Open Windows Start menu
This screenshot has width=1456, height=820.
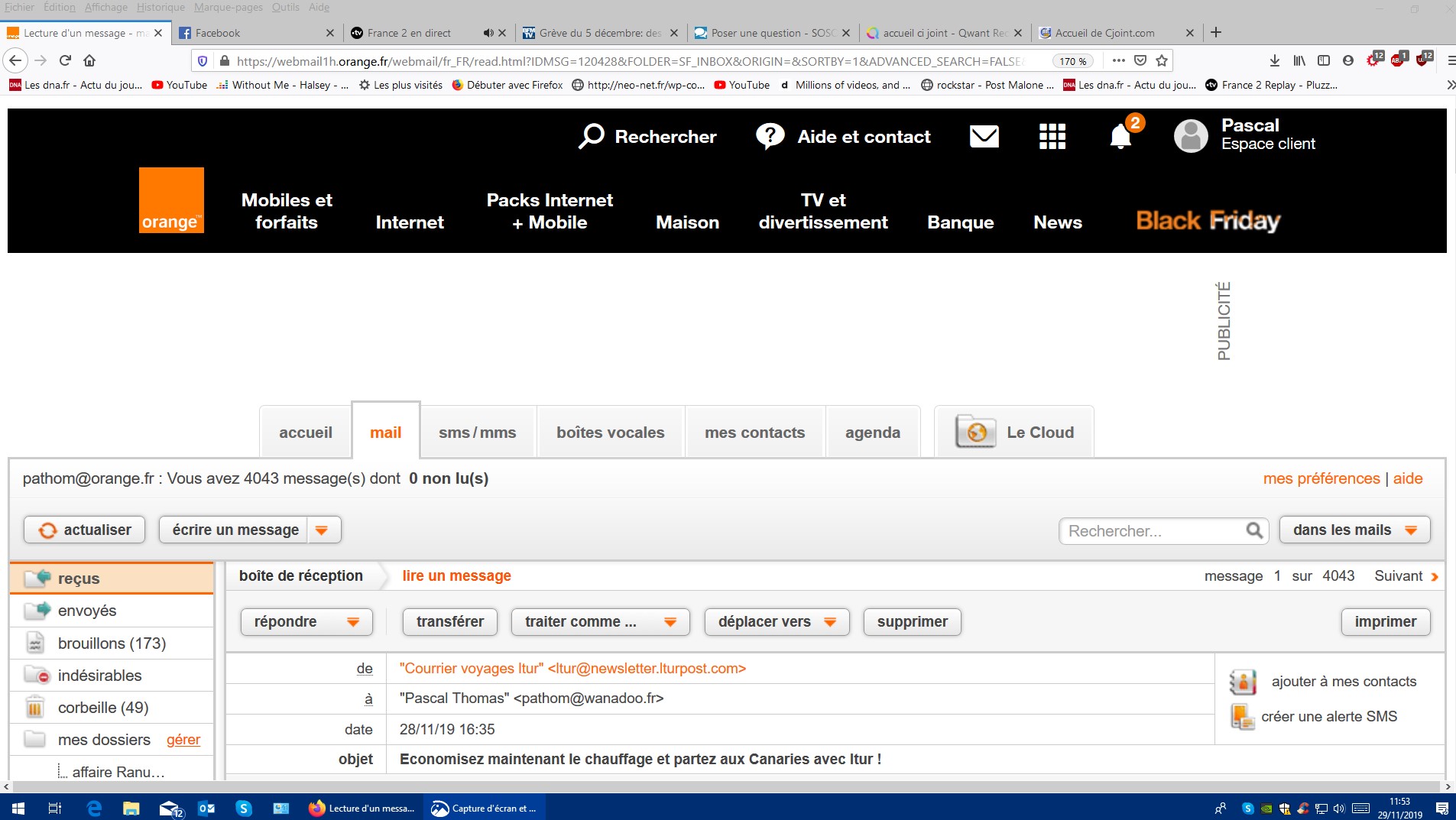tap(18, 808)
